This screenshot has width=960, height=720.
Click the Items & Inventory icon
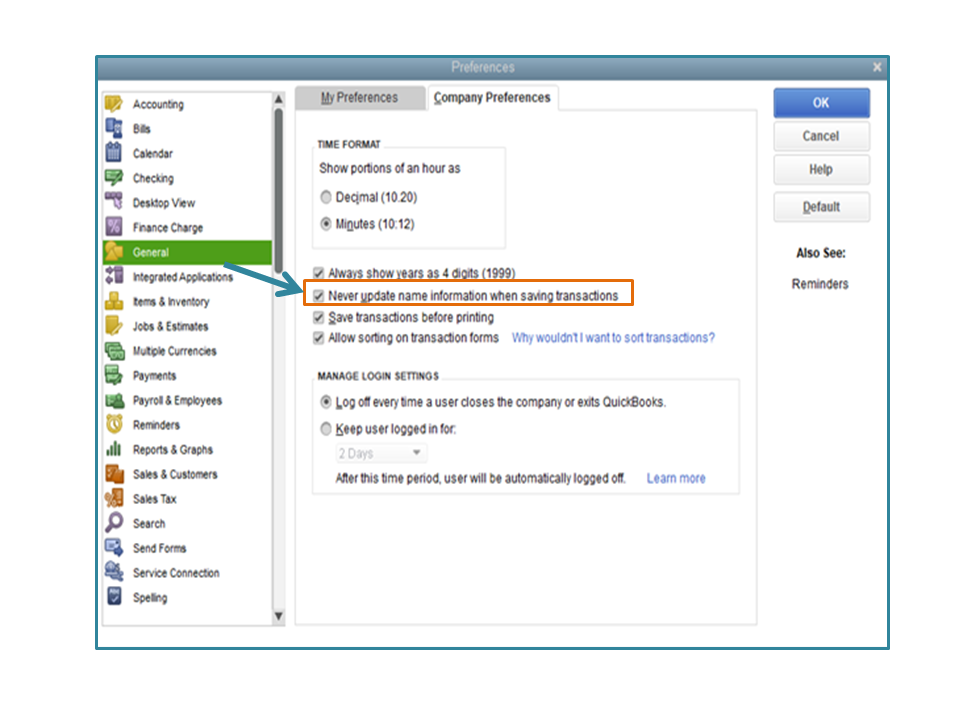point(113,301)
